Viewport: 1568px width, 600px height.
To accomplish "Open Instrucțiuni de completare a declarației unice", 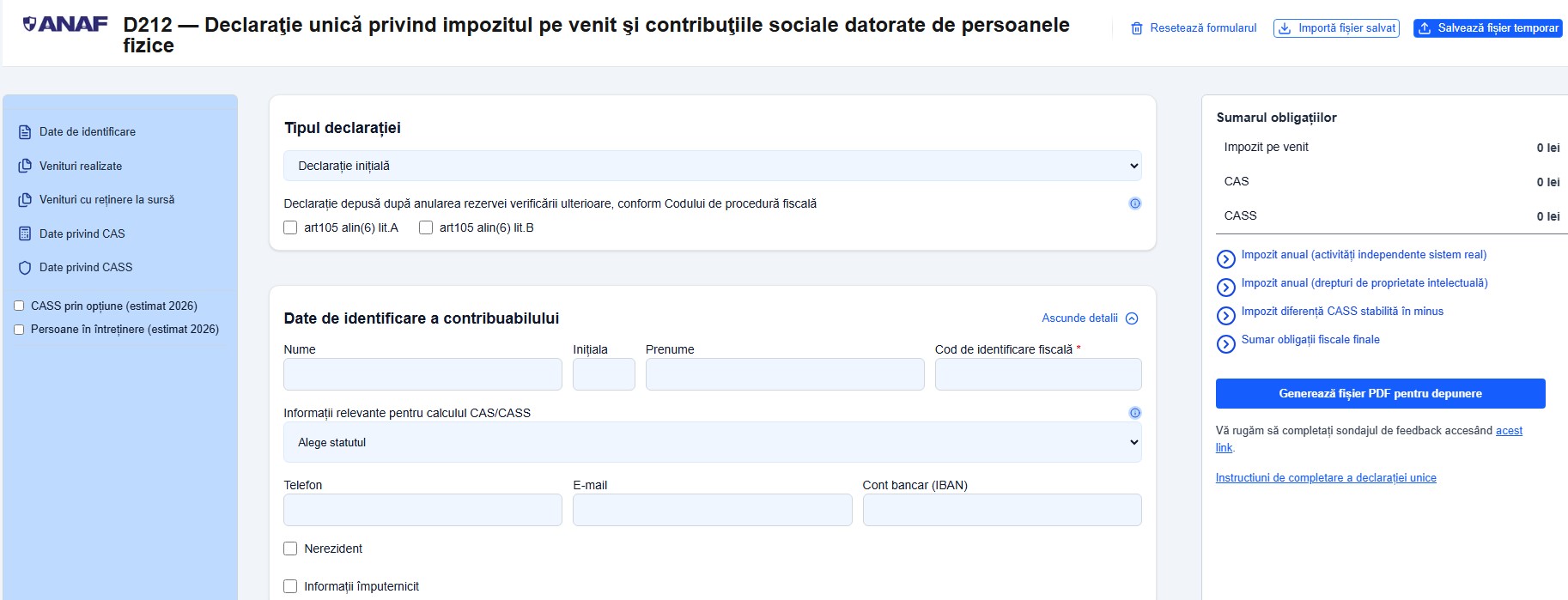I will [x=1325, y=477].
